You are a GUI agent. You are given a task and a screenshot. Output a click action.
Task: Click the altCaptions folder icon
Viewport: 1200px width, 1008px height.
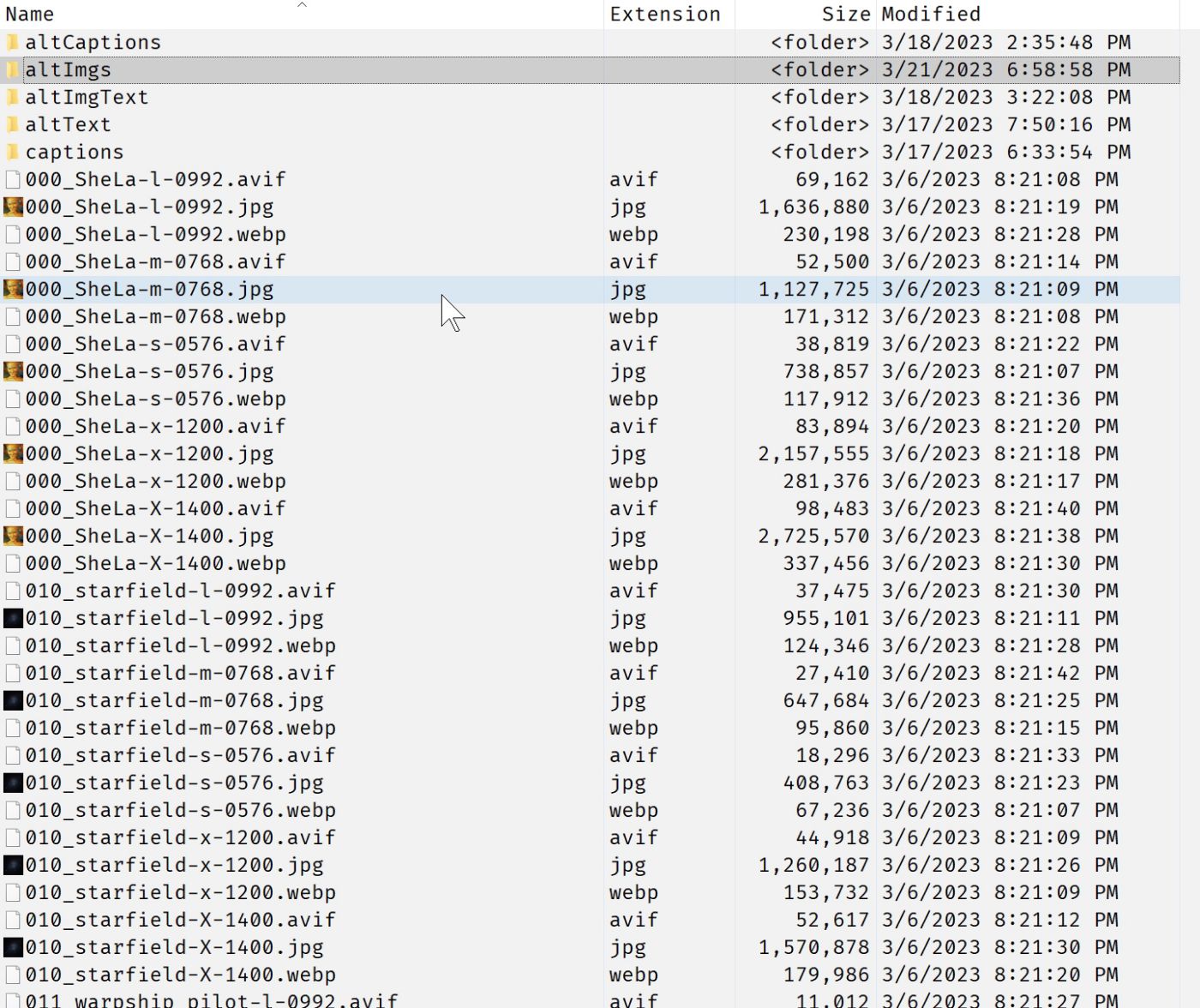click(13, 42)
